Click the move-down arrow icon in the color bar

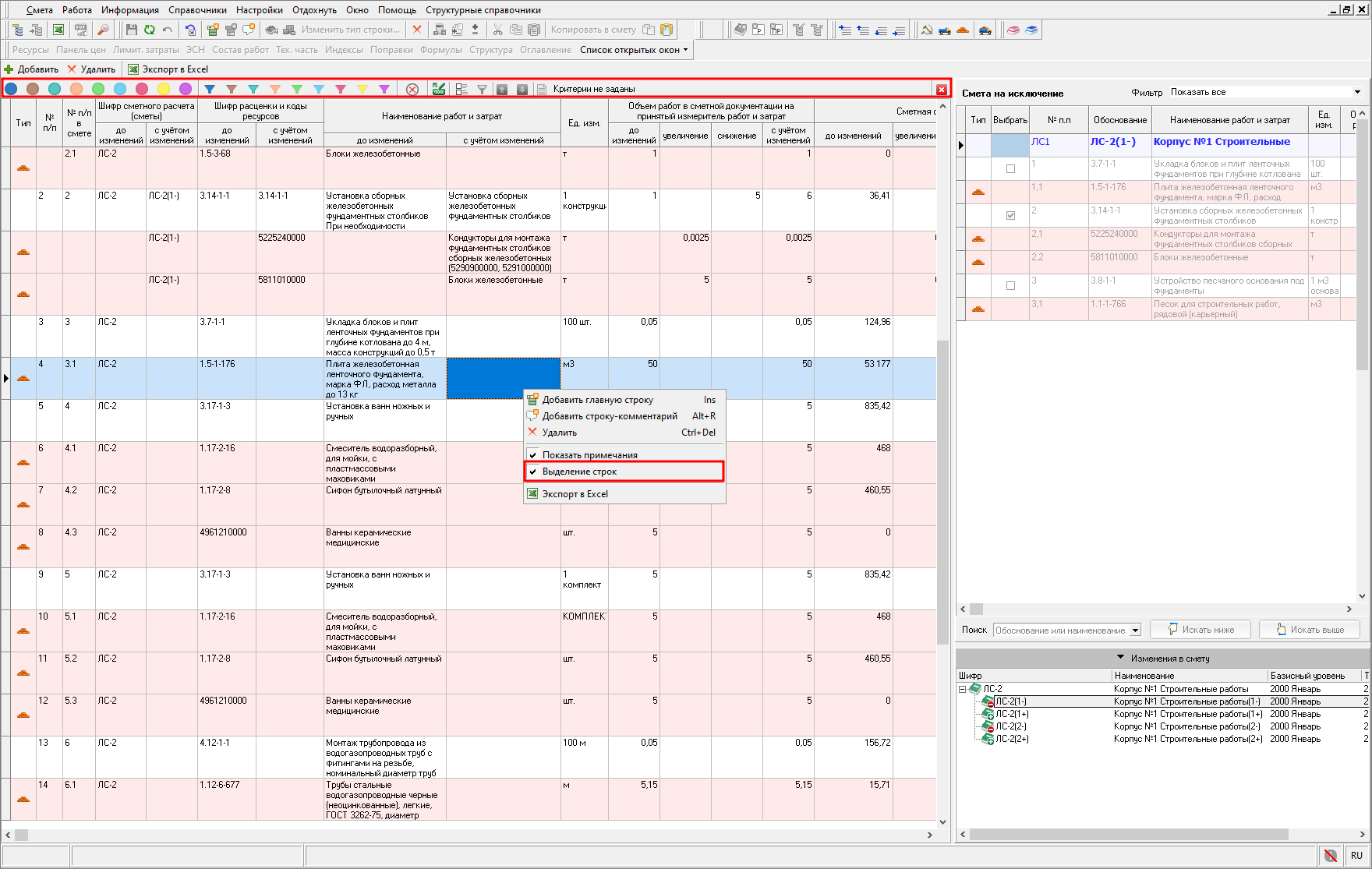522,89
